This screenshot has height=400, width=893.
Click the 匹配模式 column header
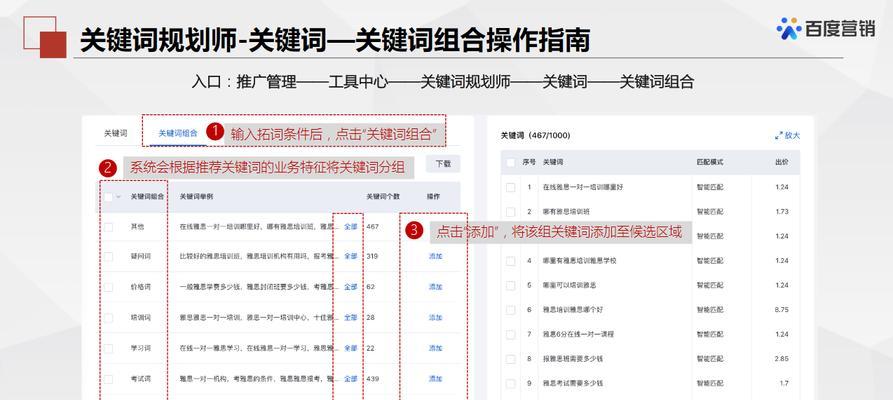click(x=710, y=162)
